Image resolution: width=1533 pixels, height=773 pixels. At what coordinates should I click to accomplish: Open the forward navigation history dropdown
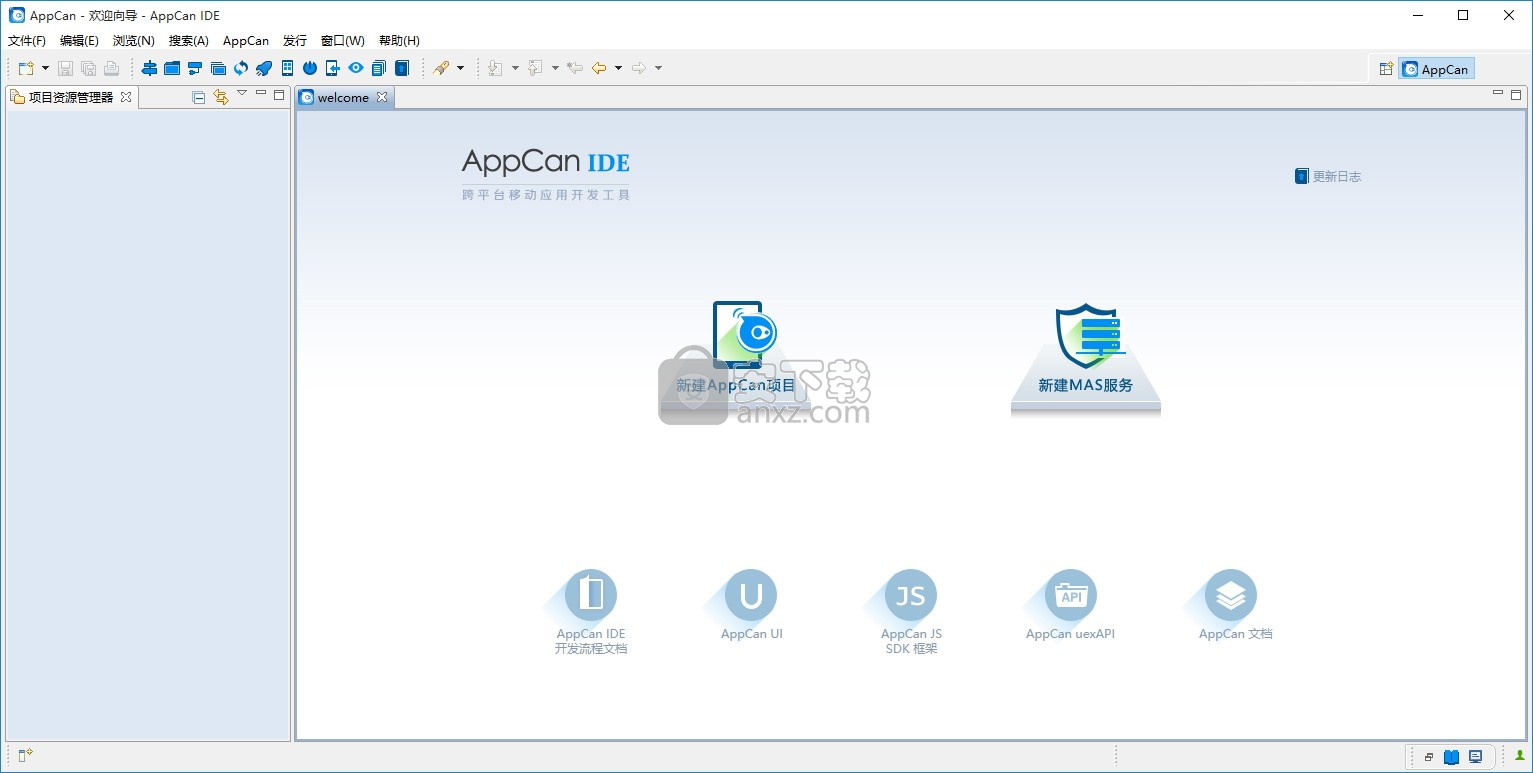click(658, 68)
